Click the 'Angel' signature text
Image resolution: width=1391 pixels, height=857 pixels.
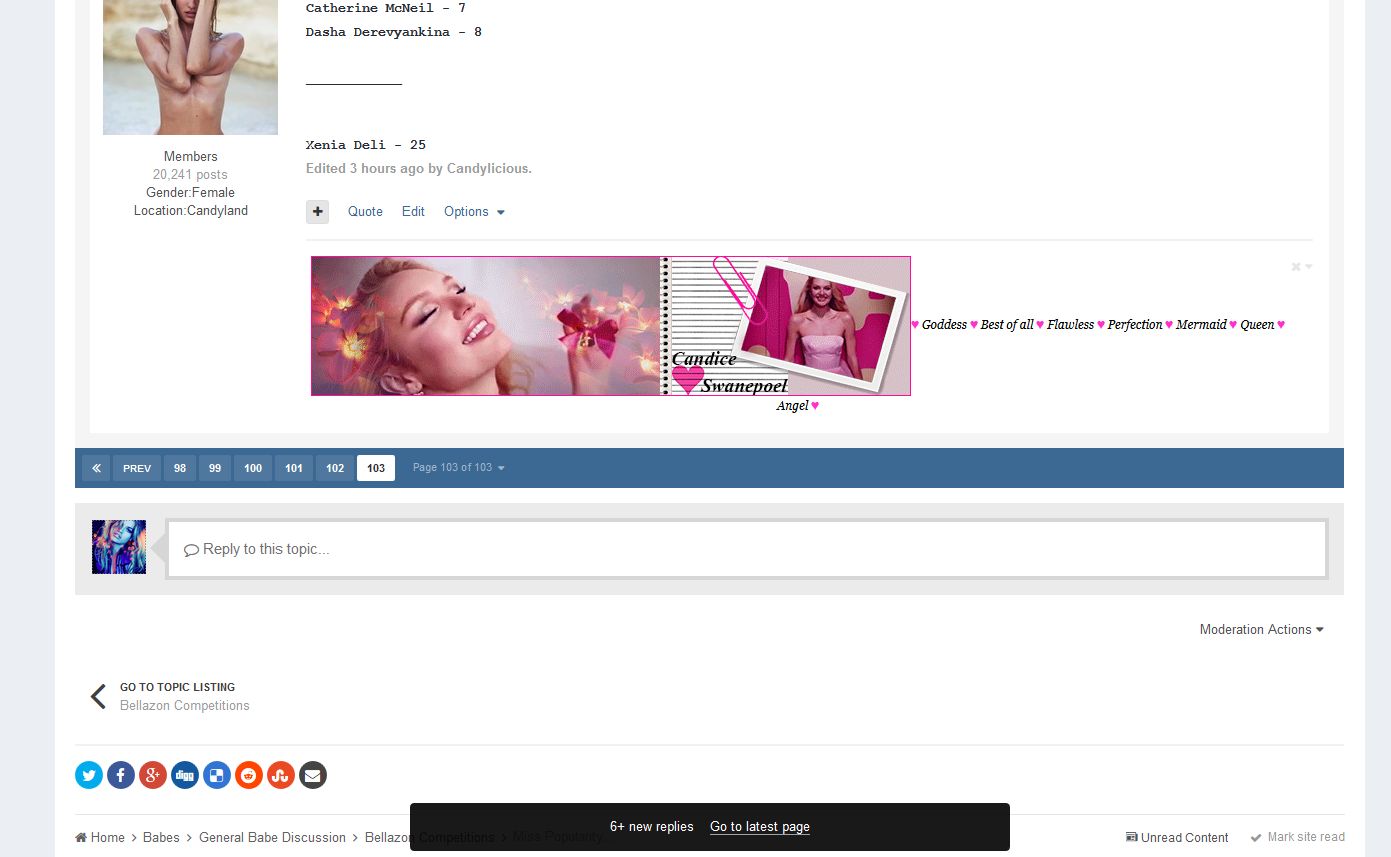[792, 406]
